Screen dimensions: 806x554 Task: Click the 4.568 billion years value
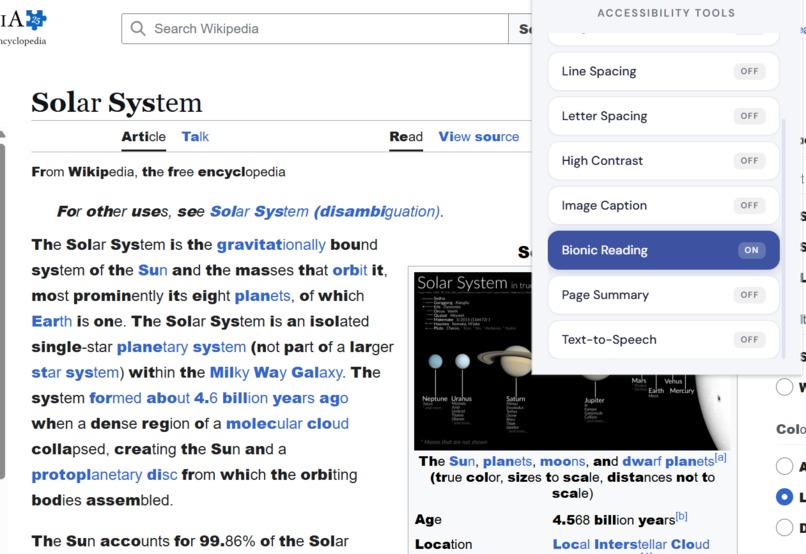[614, 520]
